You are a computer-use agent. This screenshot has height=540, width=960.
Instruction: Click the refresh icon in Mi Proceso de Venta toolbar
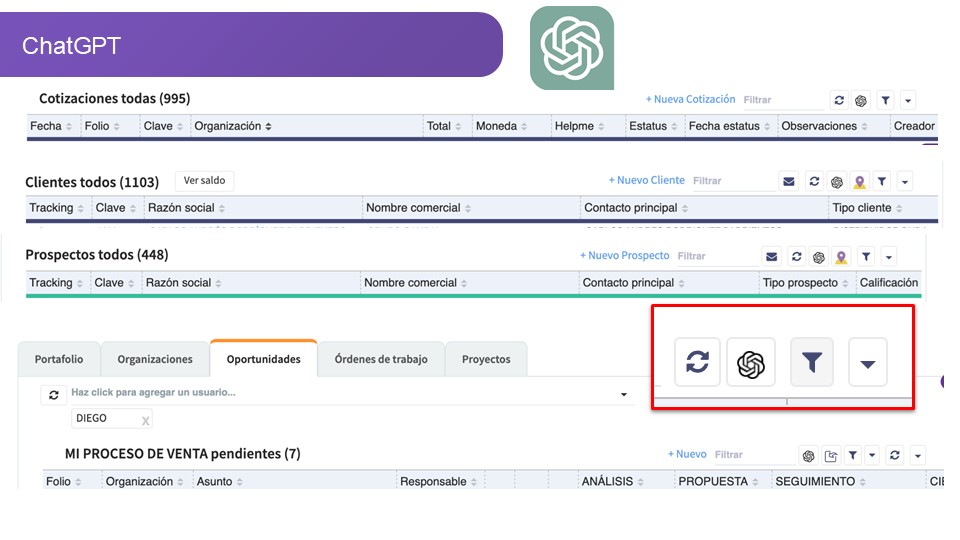(894, 455)
